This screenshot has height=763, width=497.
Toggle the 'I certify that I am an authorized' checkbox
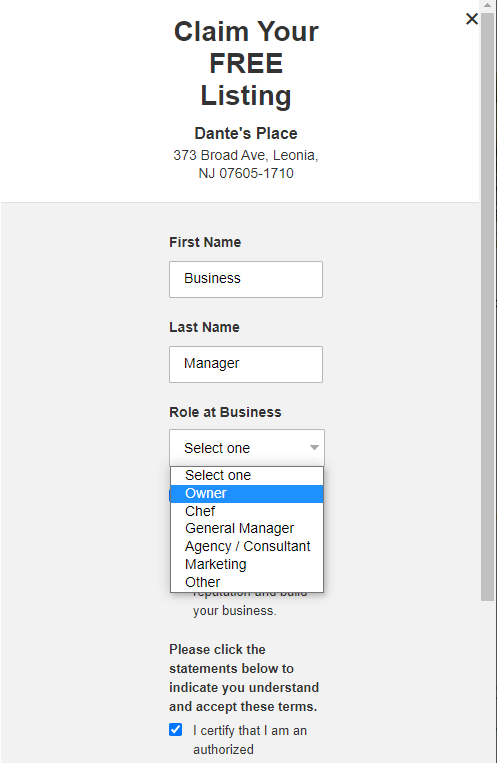point(176,729)
